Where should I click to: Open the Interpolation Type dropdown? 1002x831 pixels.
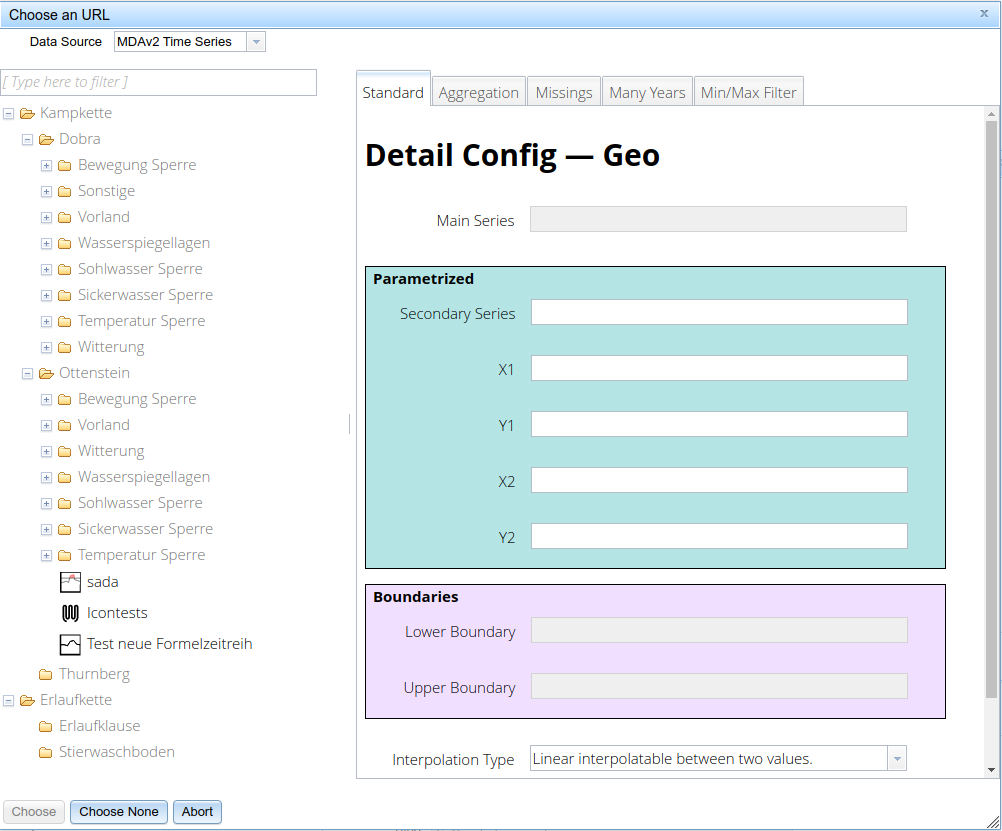(895, 758)
